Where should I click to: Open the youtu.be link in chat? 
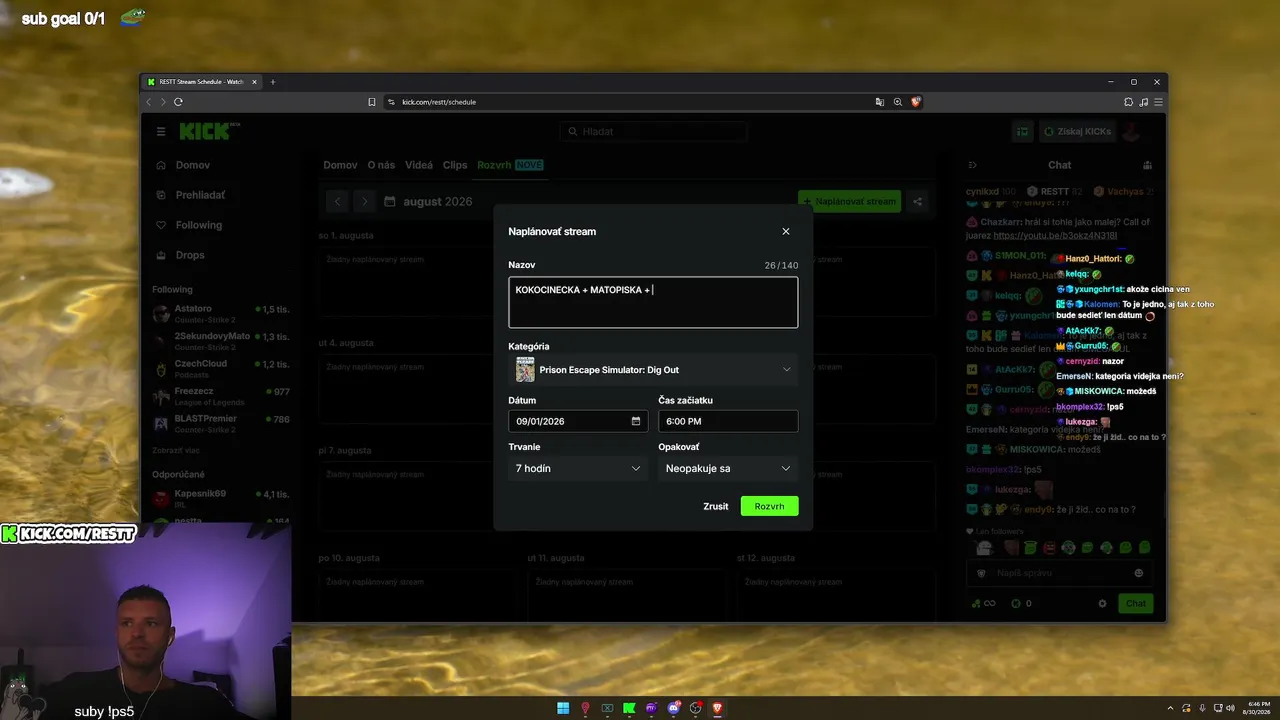1055,236
